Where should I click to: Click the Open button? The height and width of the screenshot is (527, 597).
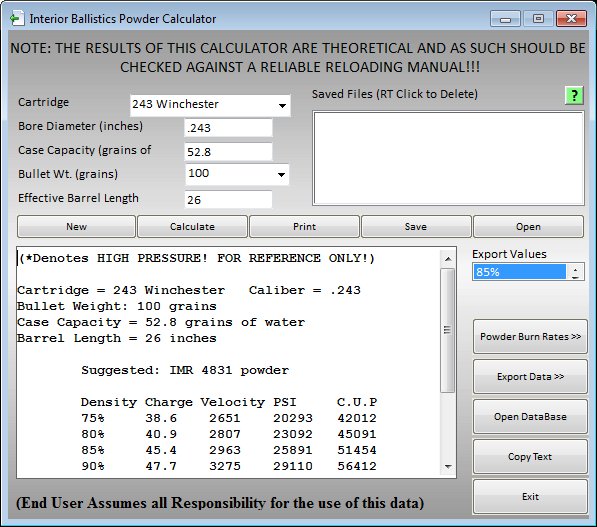click(528, 227)
